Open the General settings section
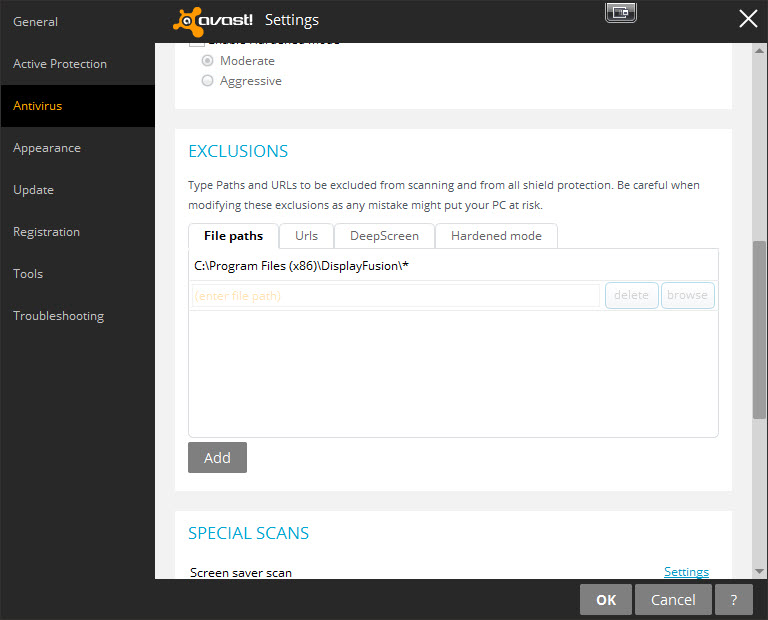 tap(35, 21)
